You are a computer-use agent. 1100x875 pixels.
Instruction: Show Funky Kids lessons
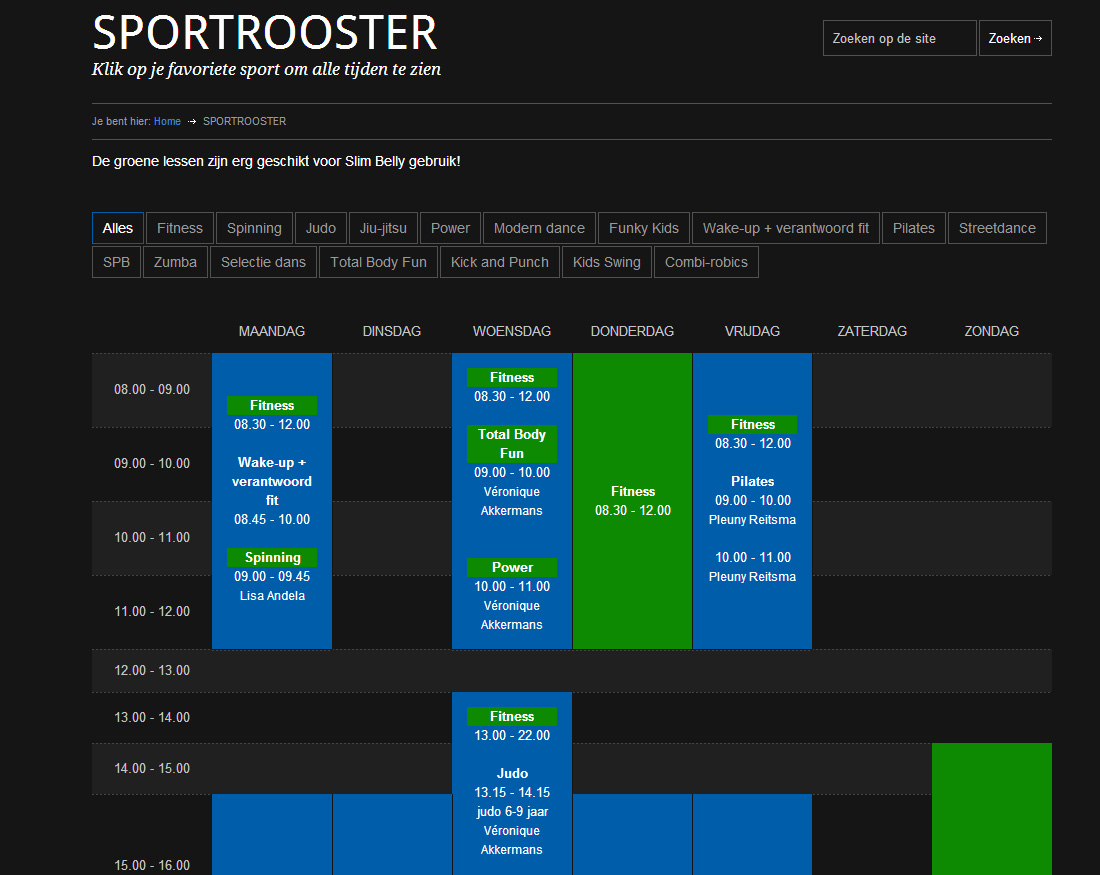pyautogui.click(x=644, y=228)
